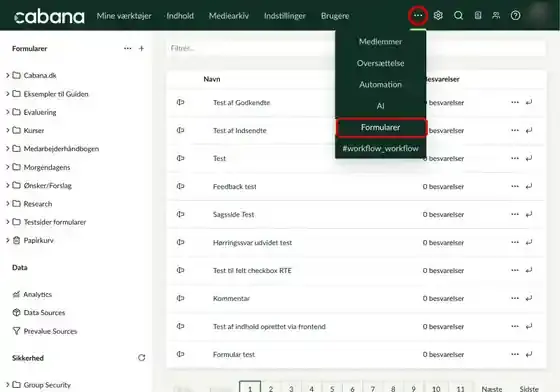Open Brugere in top navigation
This screenshot has height=392, width=560.
(x=335, y=16)
